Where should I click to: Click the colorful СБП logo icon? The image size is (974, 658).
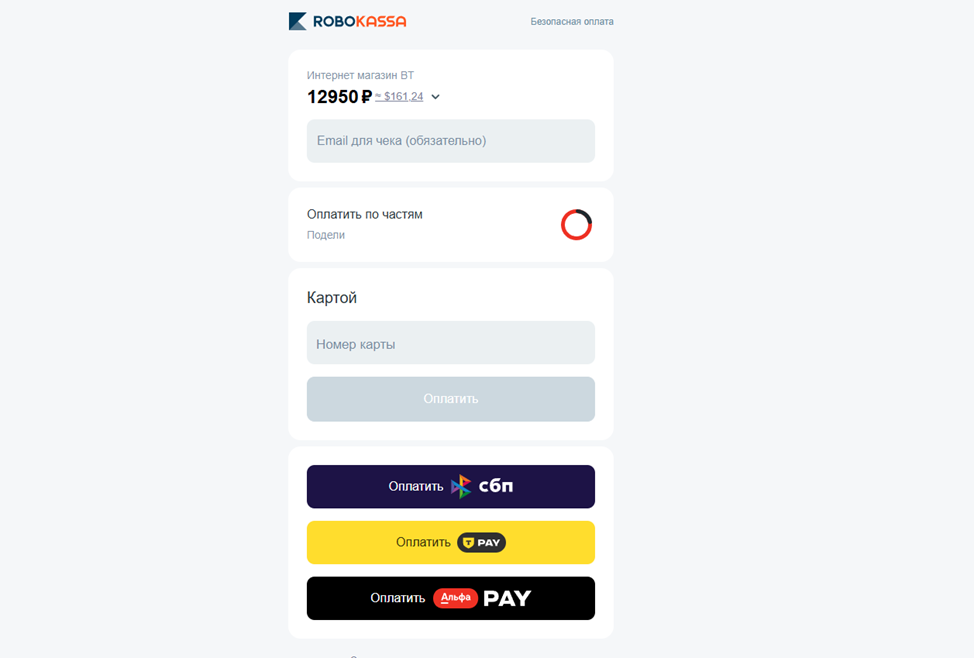coord(461,487)
